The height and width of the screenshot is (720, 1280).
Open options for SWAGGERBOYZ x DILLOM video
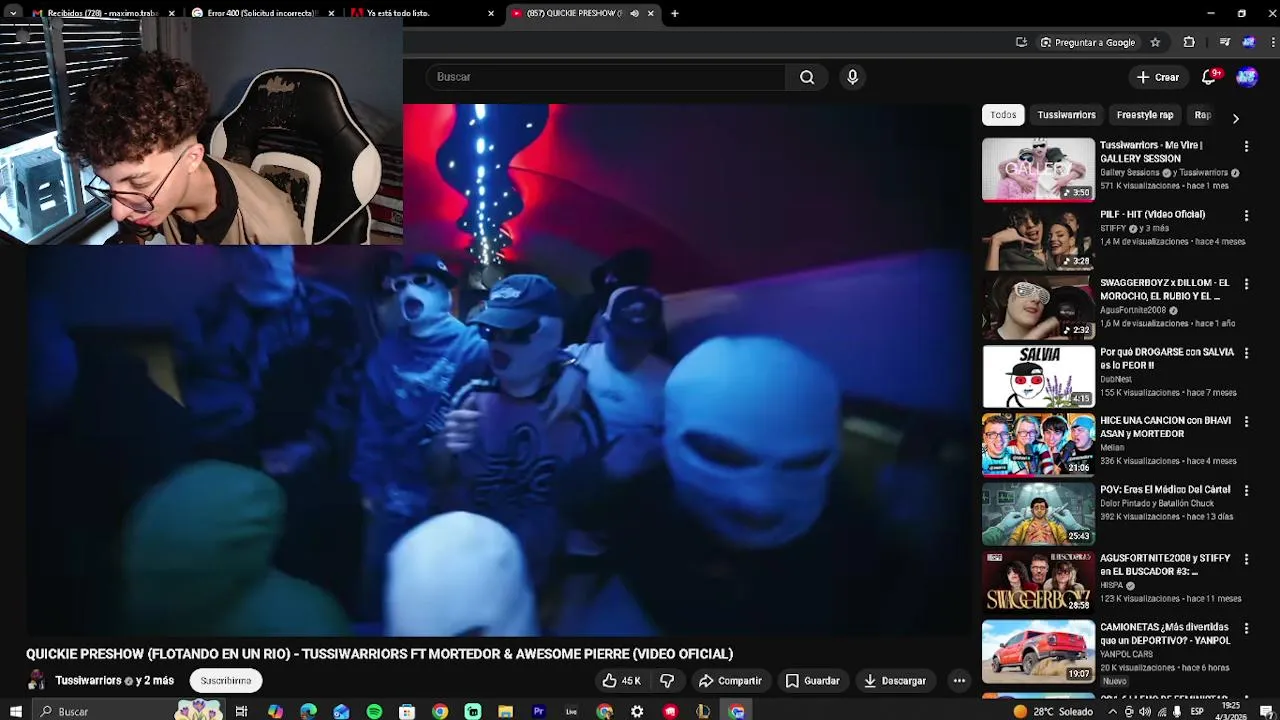point(1246,284)
